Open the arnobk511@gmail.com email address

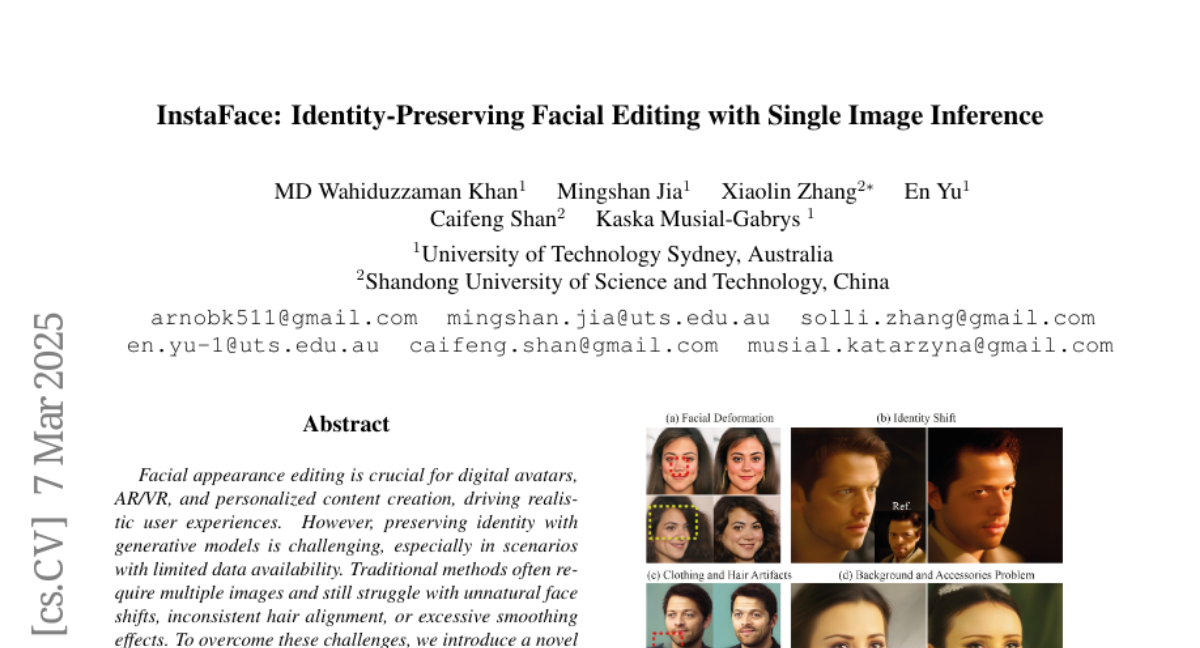click(x=284, y=318)
